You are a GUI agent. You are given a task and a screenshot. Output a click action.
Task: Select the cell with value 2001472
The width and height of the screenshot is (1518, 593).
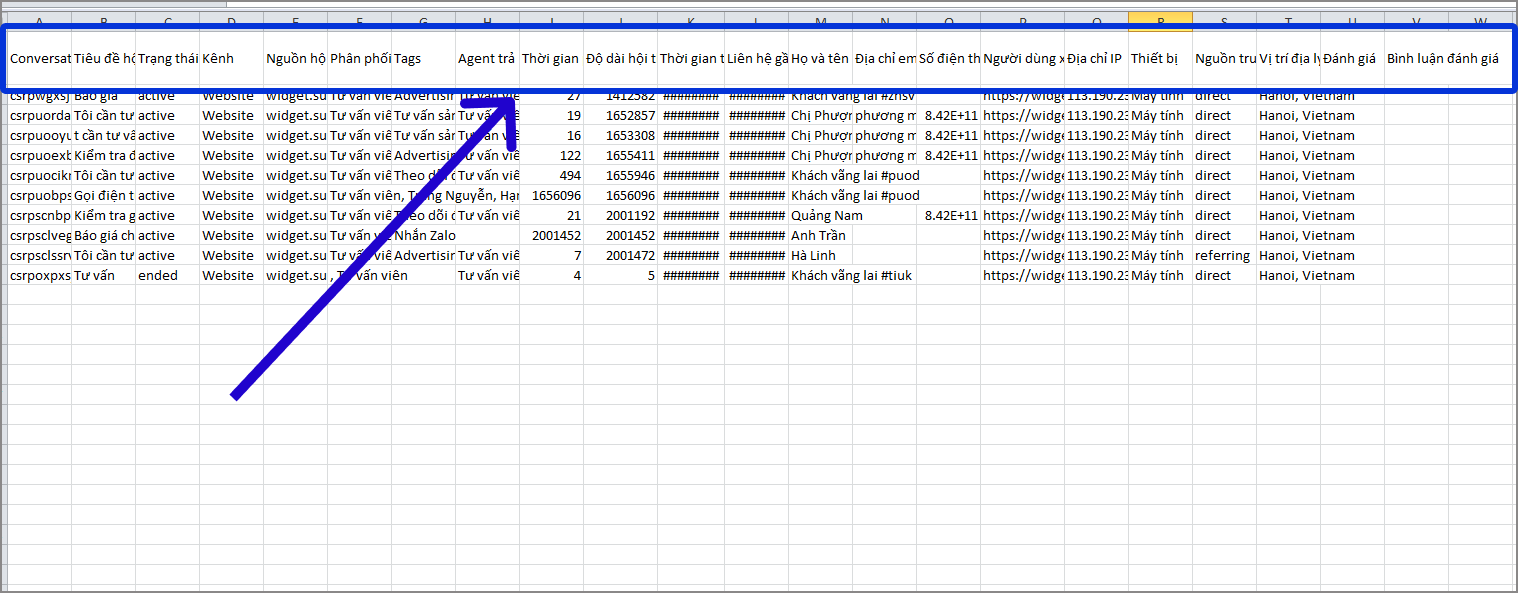pos(620,256)
